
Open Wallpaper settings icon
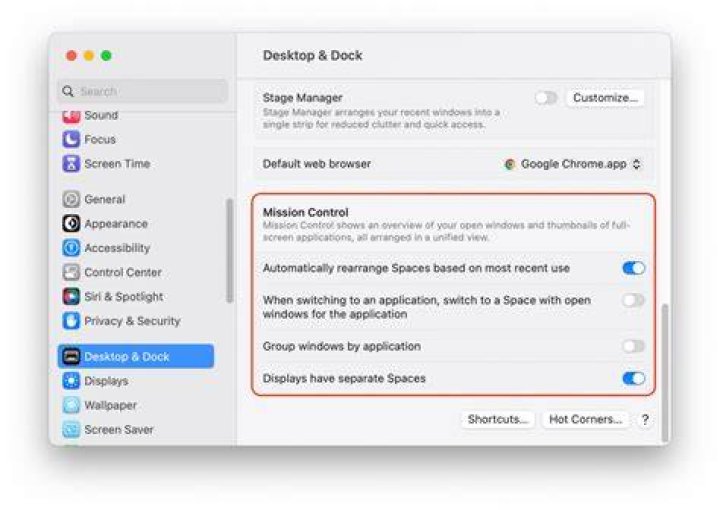point(71,405)
